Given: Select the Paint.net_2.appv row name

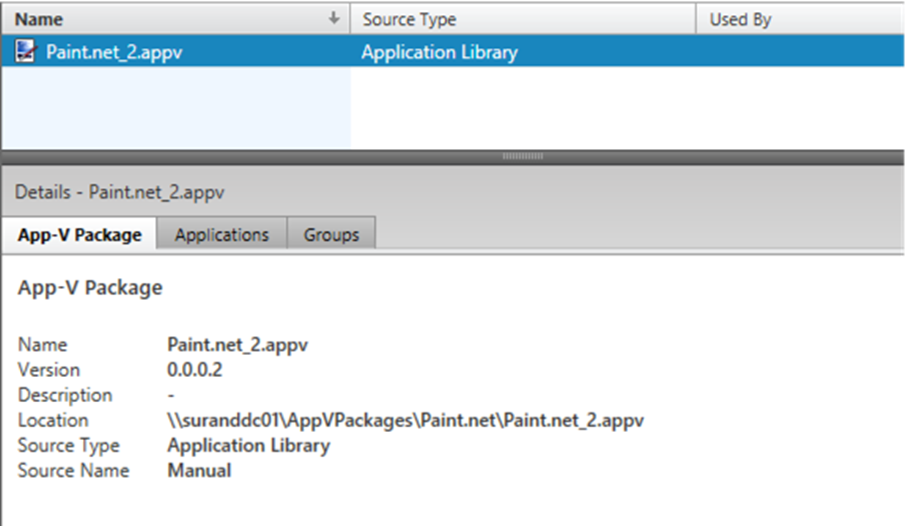Looking at the screenshot, I should 114,52.
